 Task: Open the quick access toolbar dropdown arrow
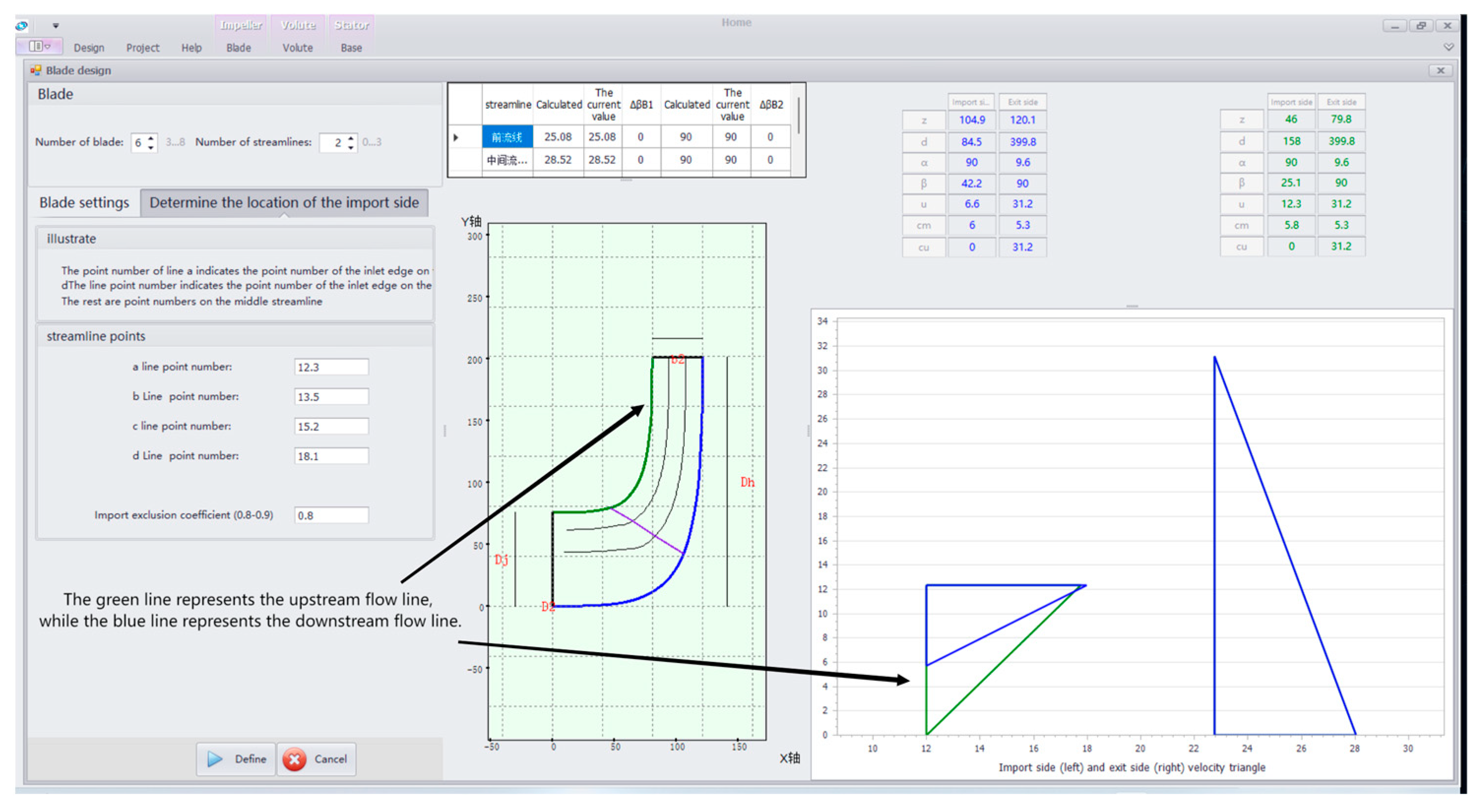[56, 25]
